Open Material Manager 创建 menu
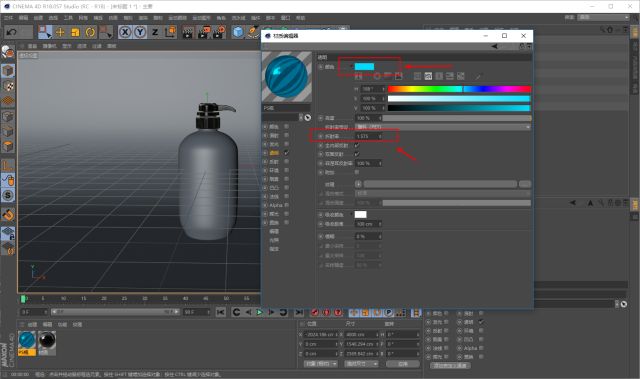The image size is (640, 379). pos(32,324)
